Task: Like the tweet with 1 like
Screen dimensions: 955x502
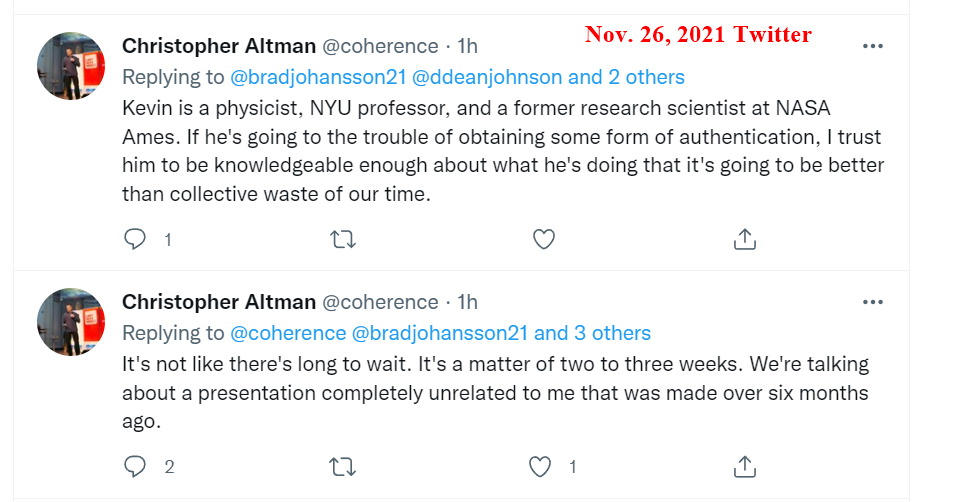Action: point(541,466)
